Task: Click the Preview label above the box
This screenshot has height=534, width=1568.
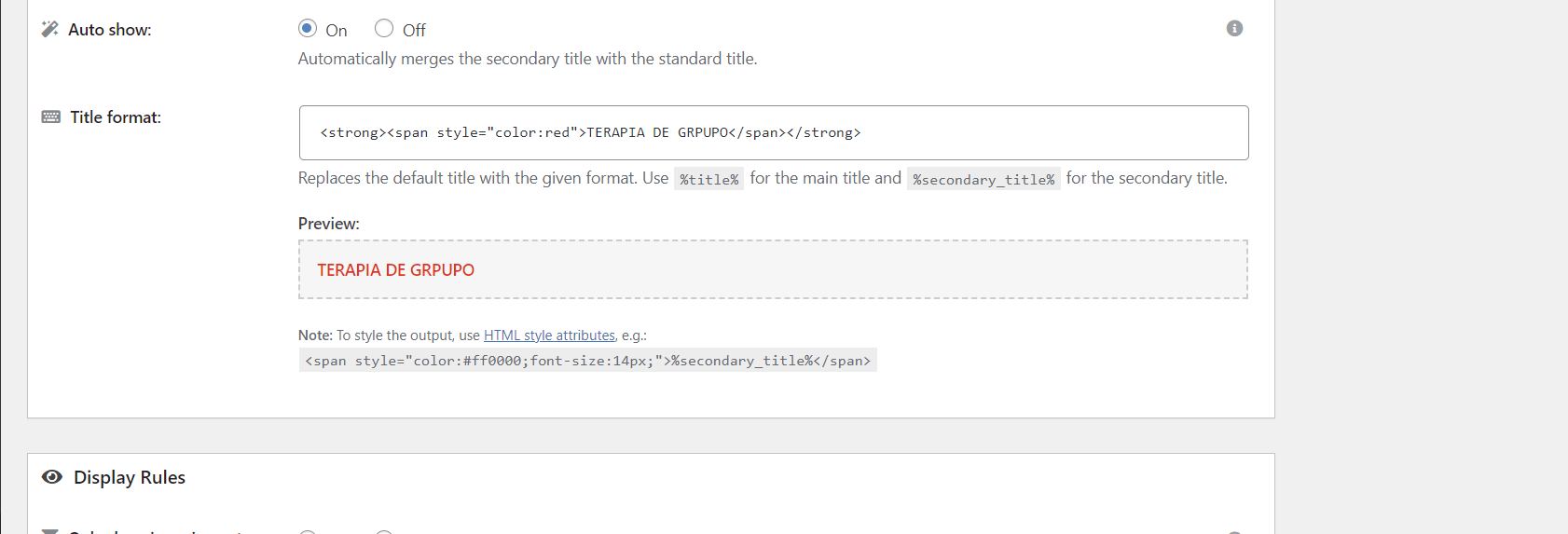Action: [328, 224]
